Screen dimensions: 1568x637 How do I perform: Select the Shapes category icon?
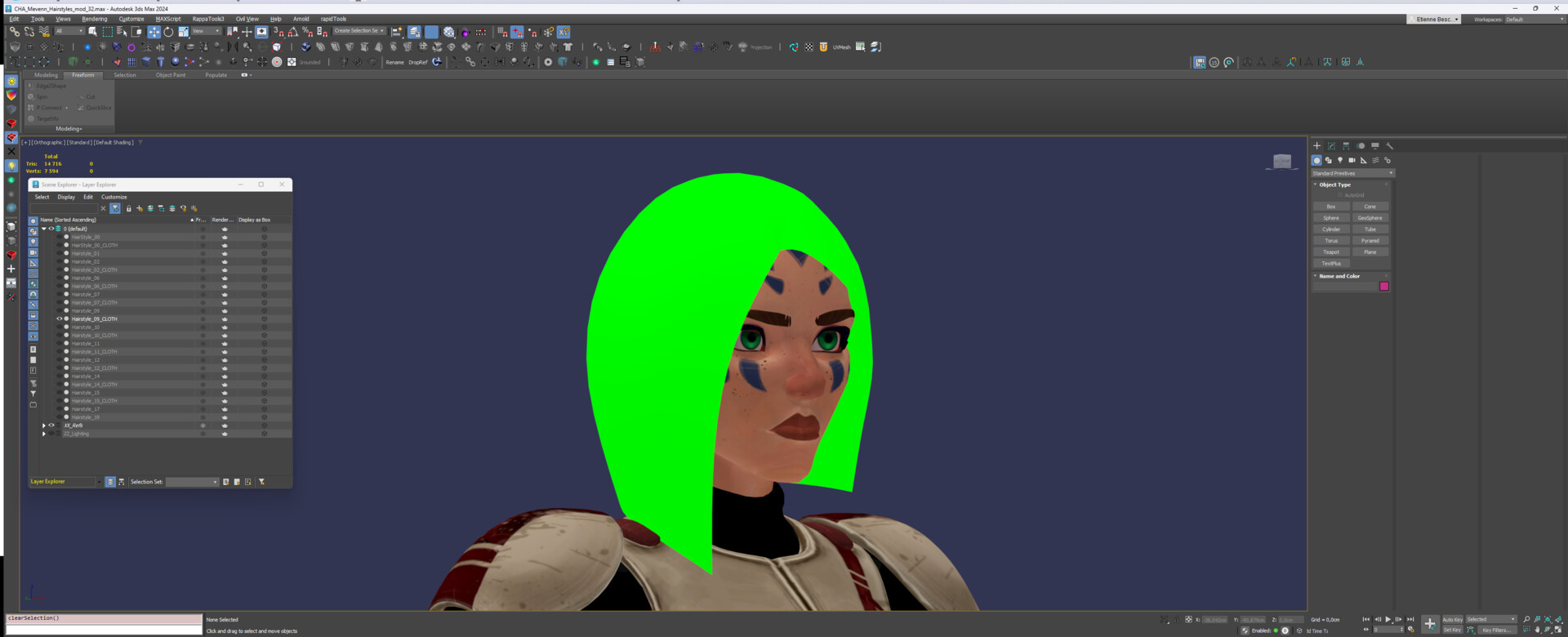point(1328,160)
